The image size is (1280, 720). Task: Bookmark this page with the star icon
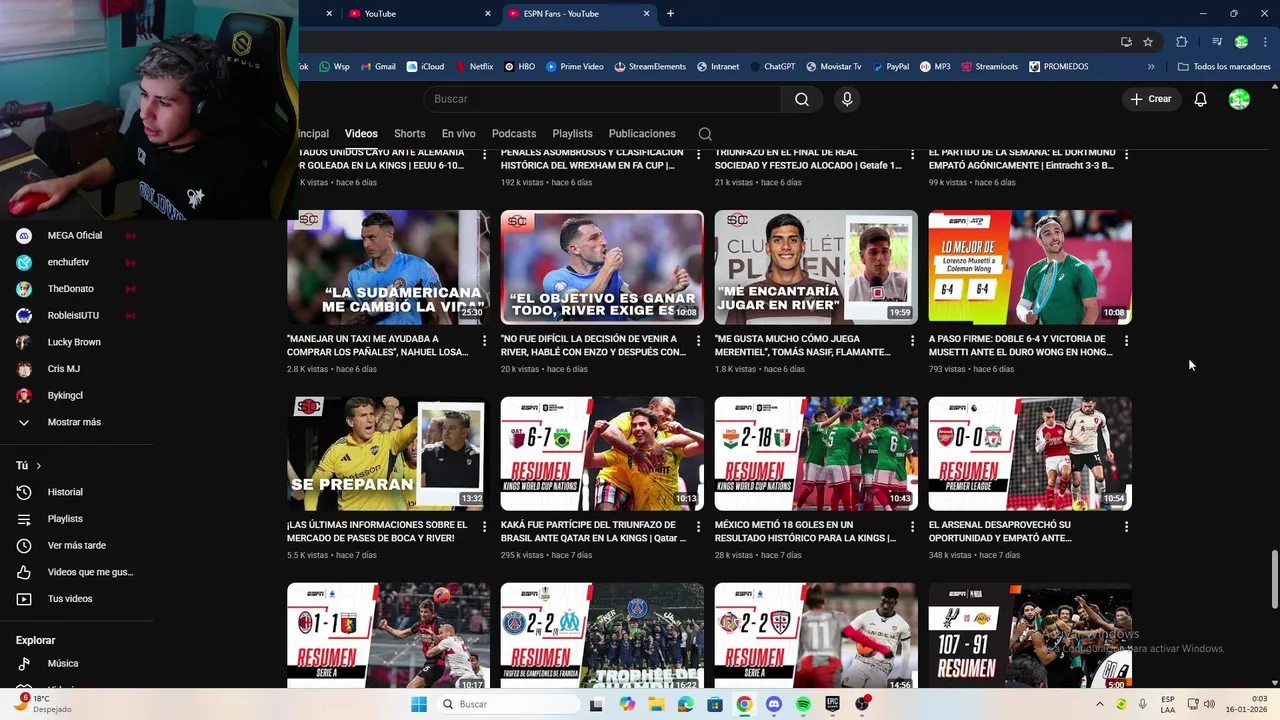[1148, 42]
